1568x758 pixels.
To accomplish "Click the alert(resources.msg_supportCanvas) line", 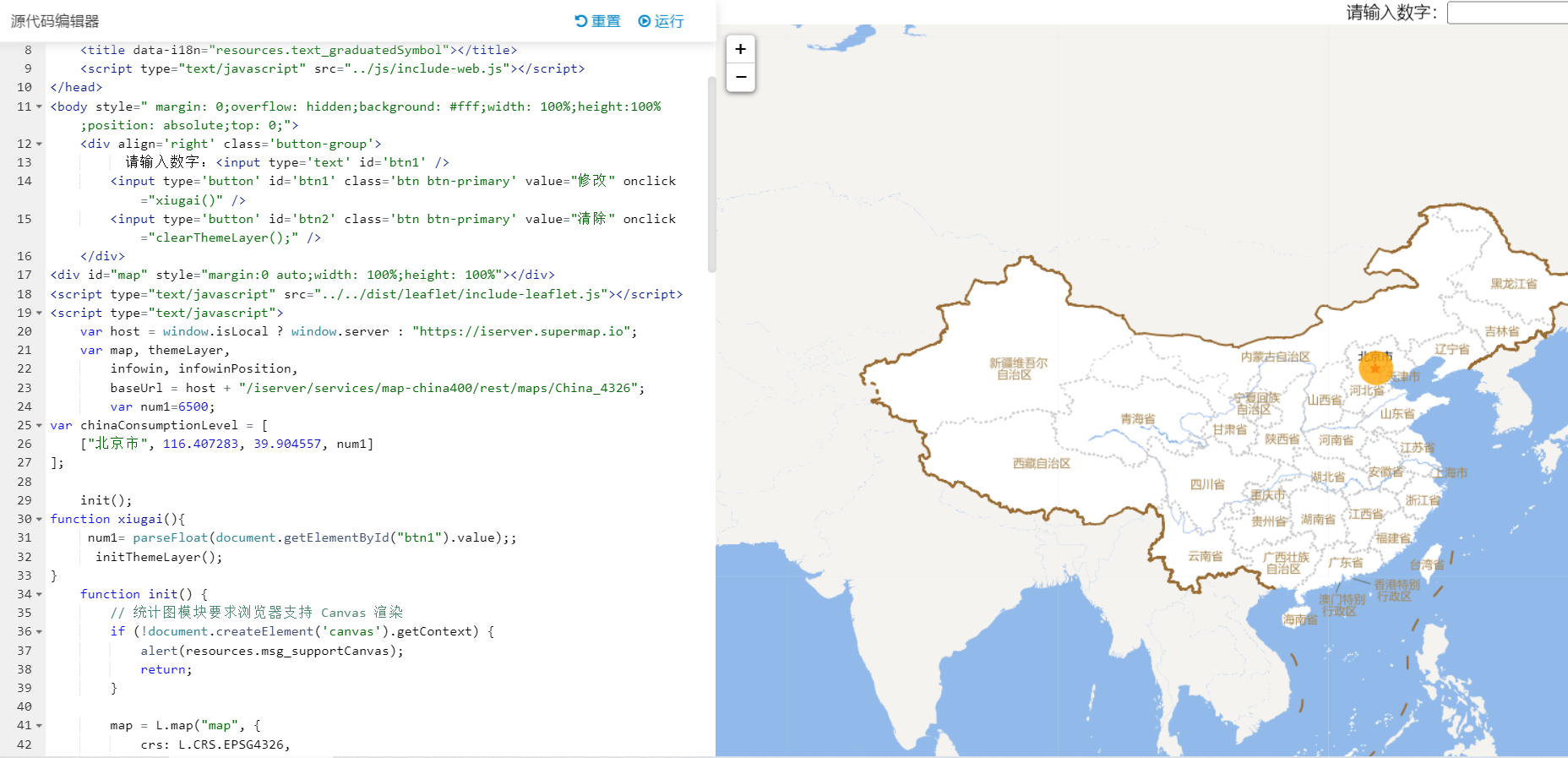I will [x=272, y=651].
